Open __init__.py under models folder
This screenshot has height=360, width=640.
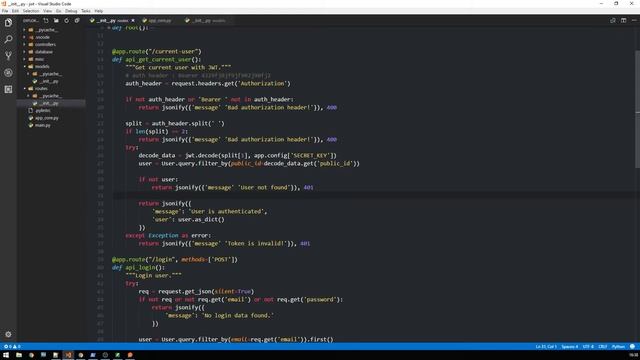[x=49, y=81]
